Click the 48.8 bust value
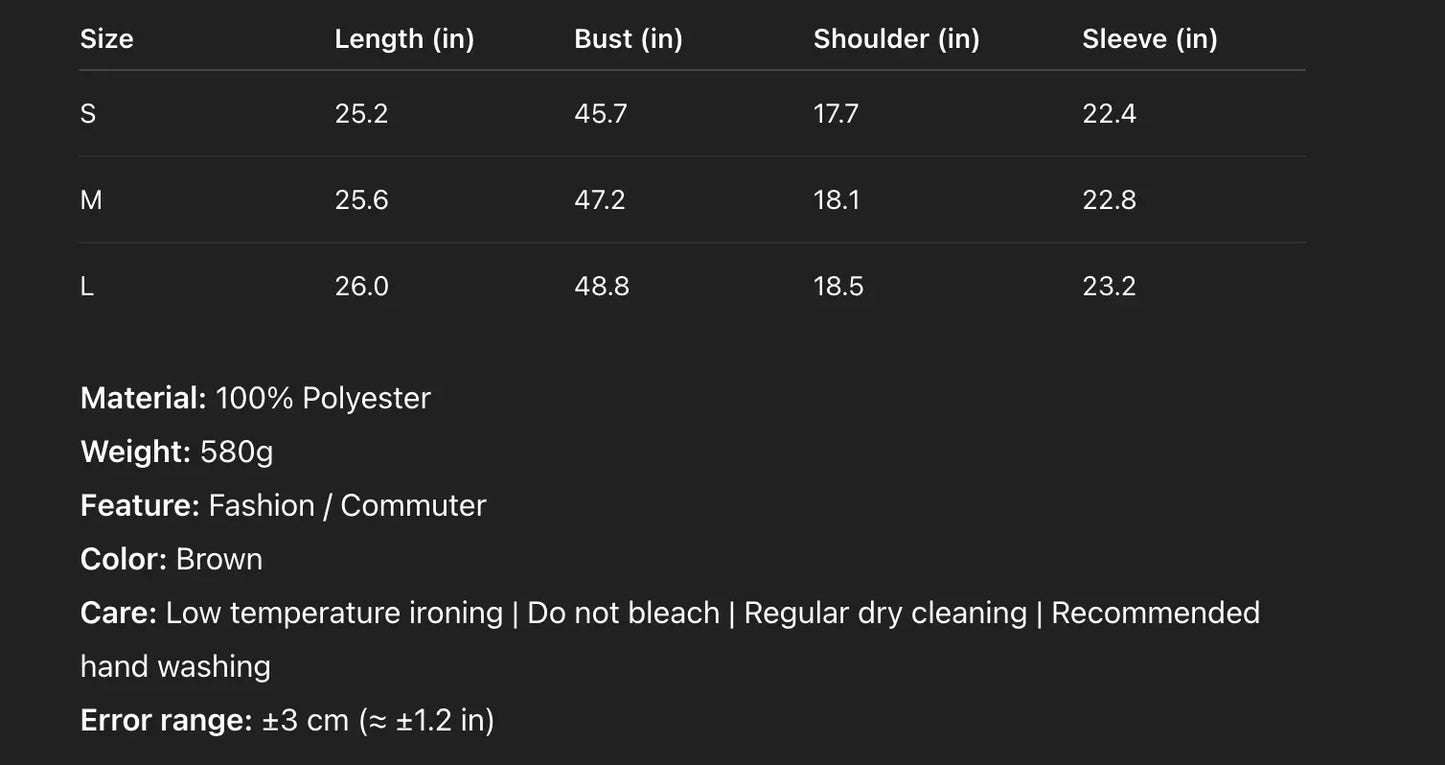 click(x=601, y=287)
